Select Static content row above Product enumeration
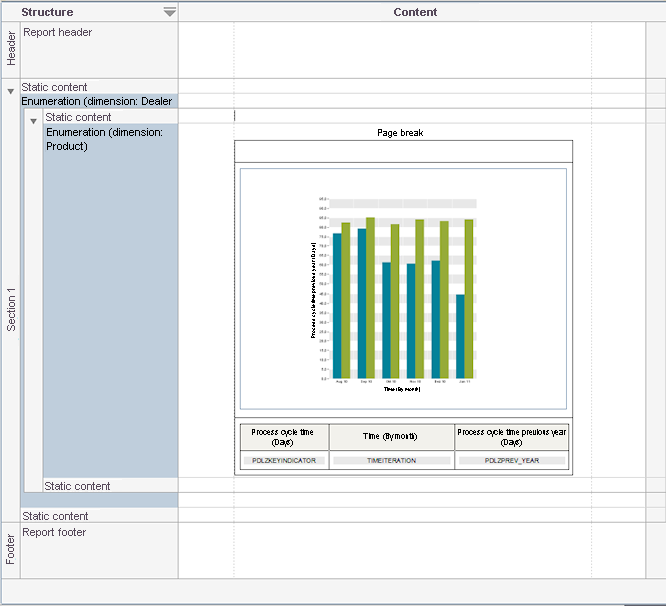Screen dimensions: 666x606 click(x=110, y=117)
